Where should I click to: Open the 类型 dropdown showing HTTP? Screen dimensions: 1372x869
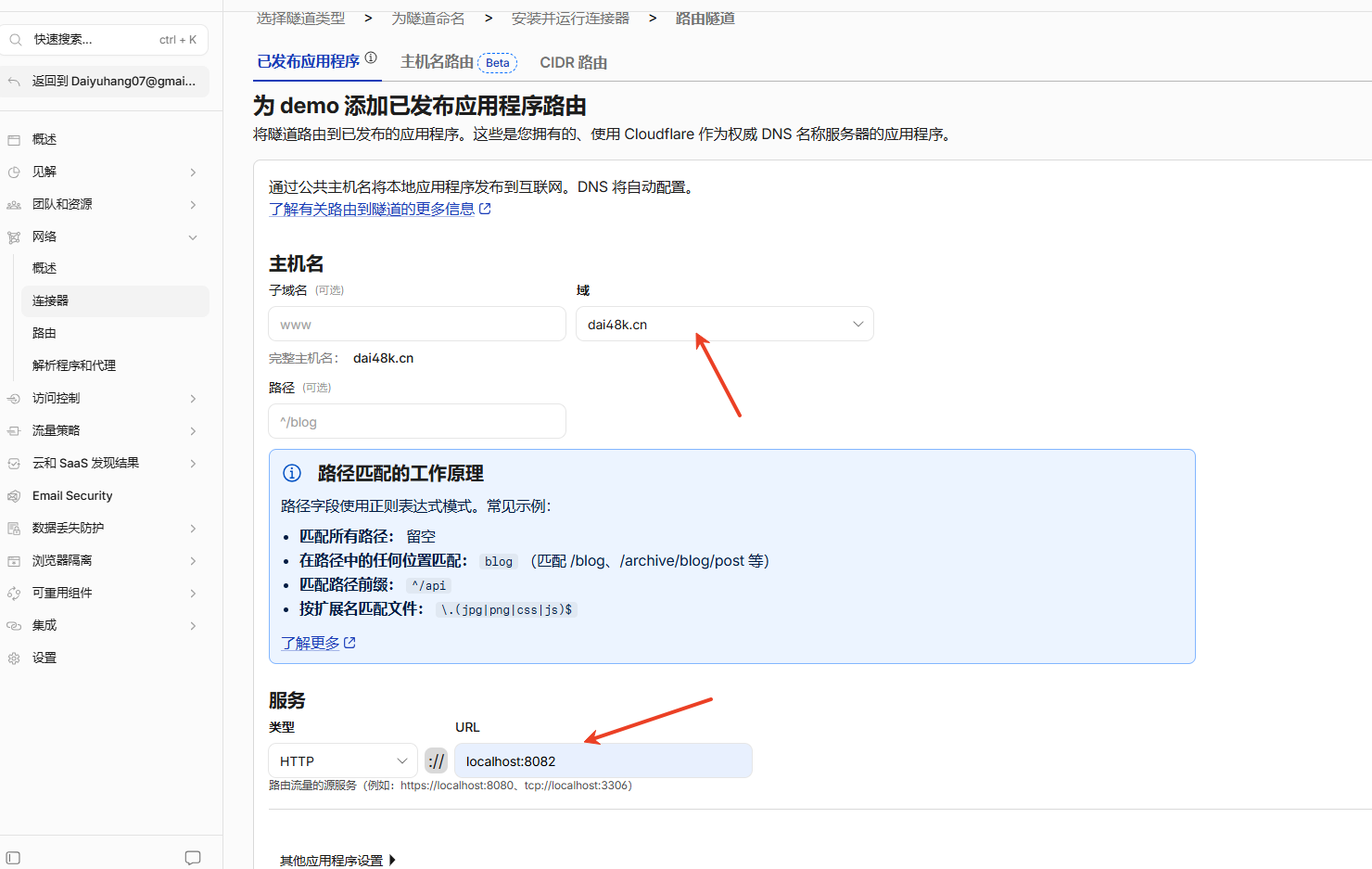pyautogui.click(x=343, y=760)
